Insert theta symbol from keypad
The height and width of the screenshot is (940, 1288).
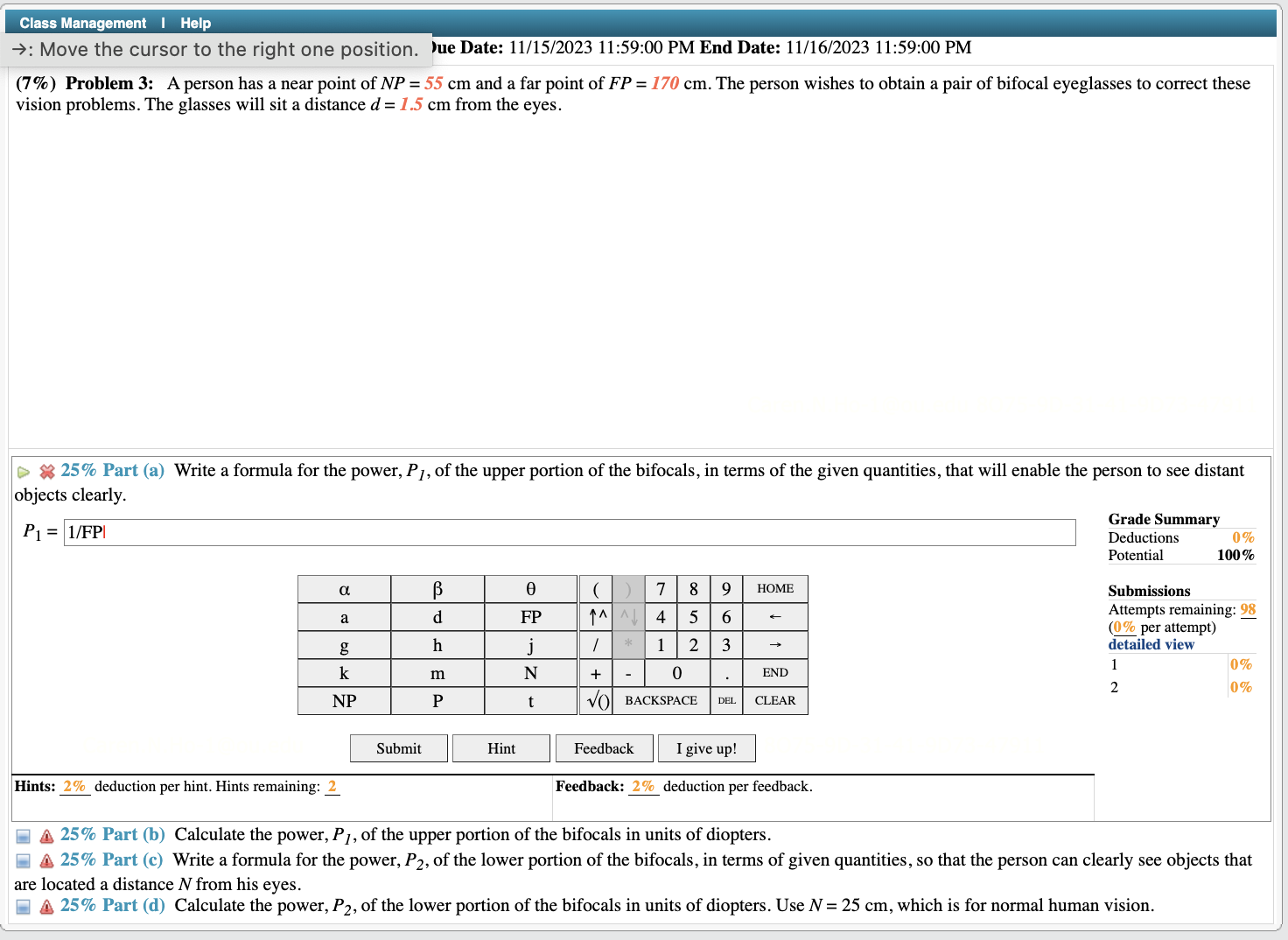pos(531,589)
